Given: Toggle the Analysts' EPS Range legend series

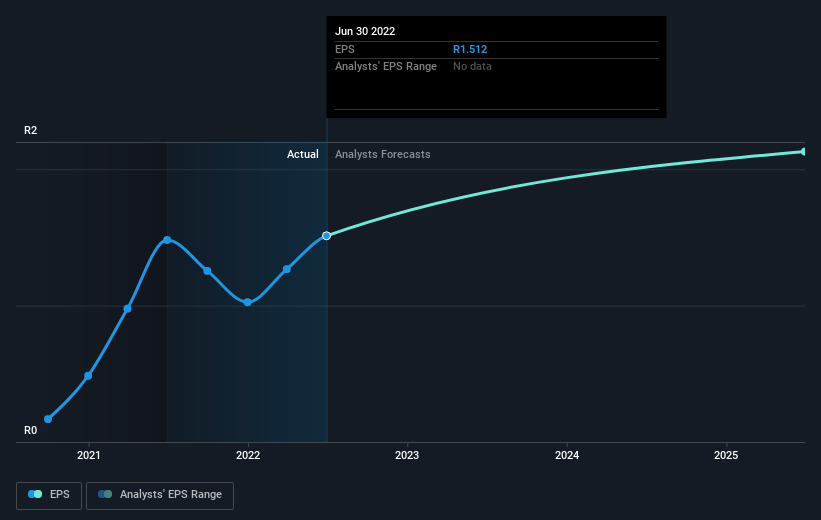Looking at the screenshot, I should click(160, 495).
